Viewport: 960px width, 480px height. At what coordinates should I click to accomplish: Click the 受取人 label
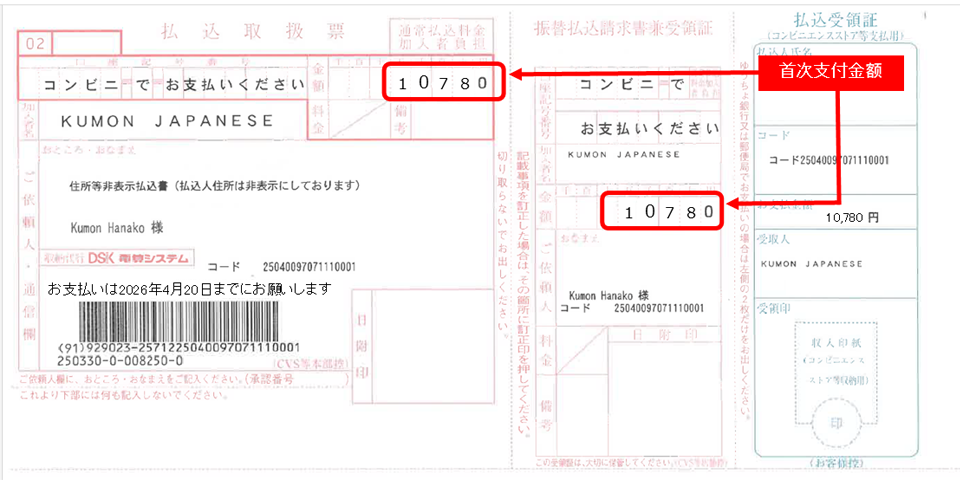pyautogui.click(x=773, y=239)
